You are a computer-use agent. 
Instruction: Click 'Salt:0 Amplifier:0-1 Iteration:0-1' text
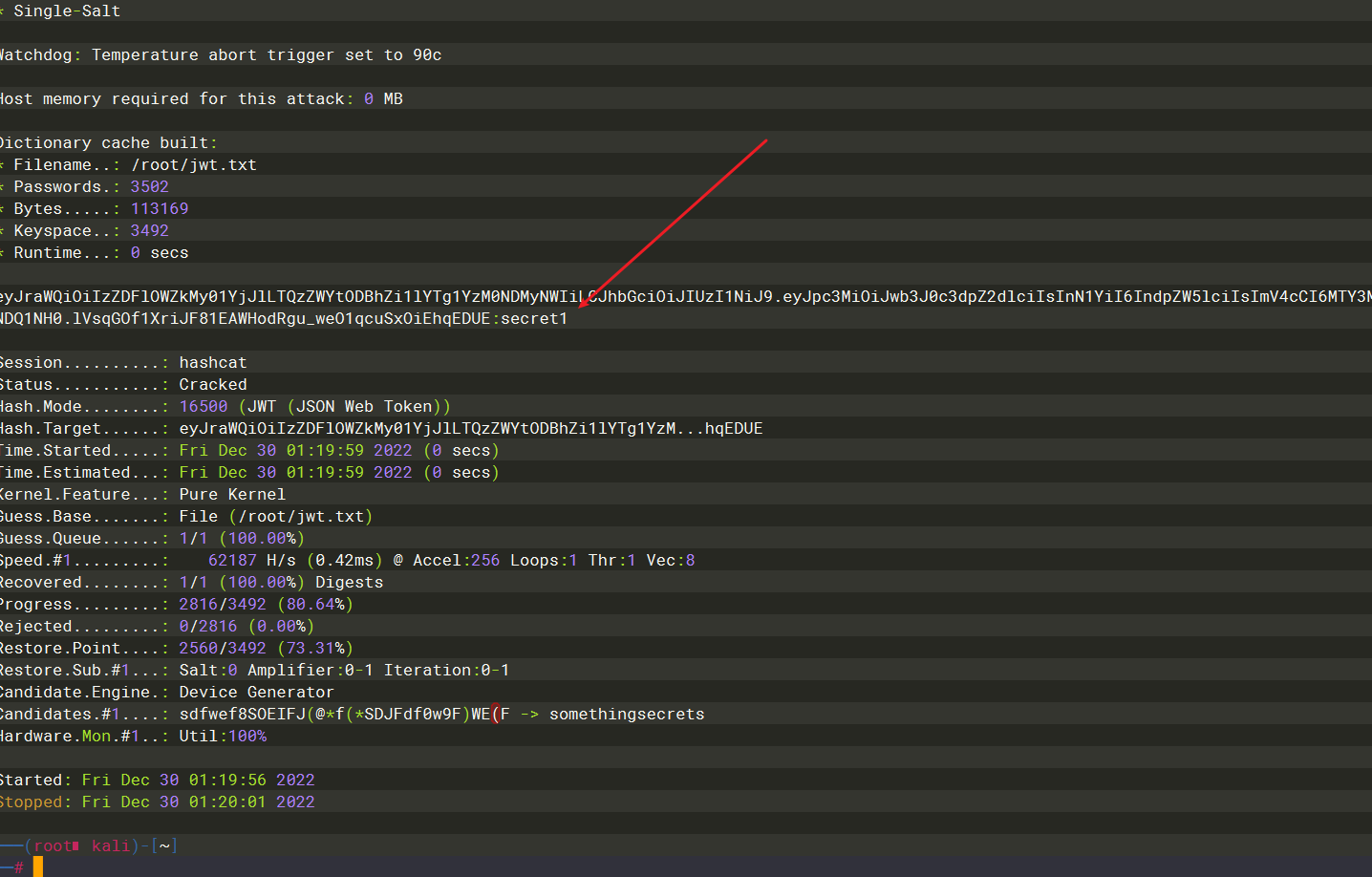[x=344, y=671]
